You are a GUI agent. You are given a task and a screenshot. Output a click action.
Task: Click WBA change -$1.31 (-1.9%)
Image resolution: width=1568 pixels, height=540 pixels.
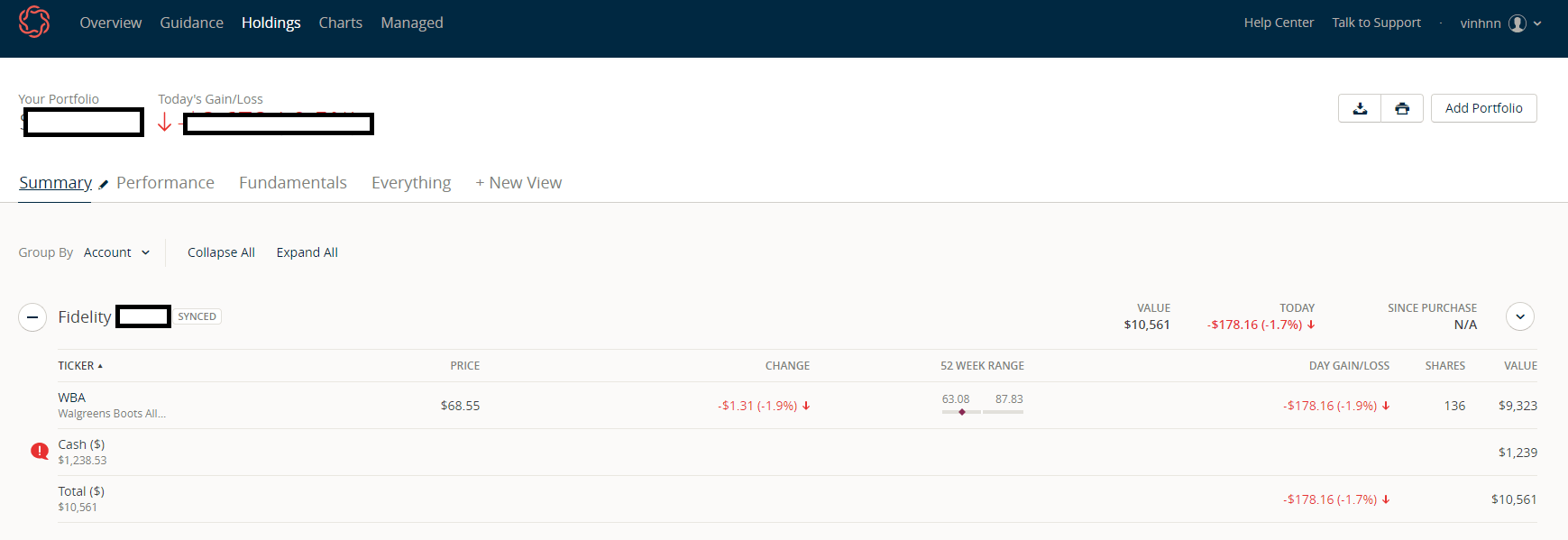(x=764, y=406)
